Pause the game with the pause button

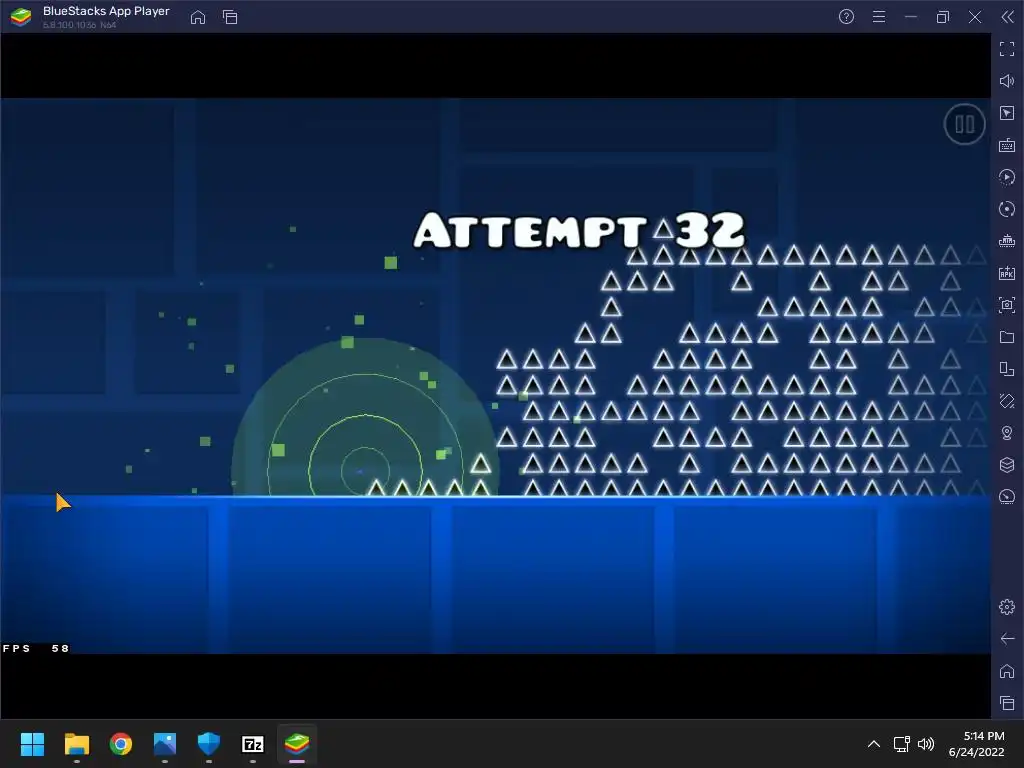(x=964, y=124)
